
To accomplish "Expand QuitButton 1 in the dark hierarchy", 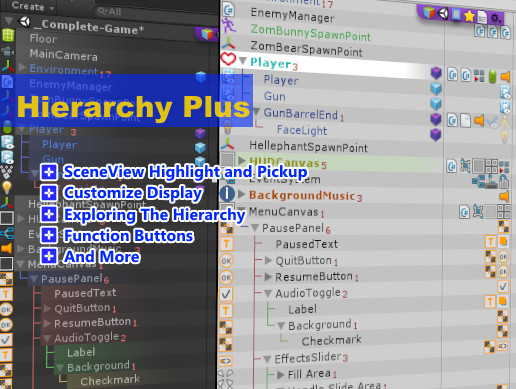I will click(x=47, y=308).
